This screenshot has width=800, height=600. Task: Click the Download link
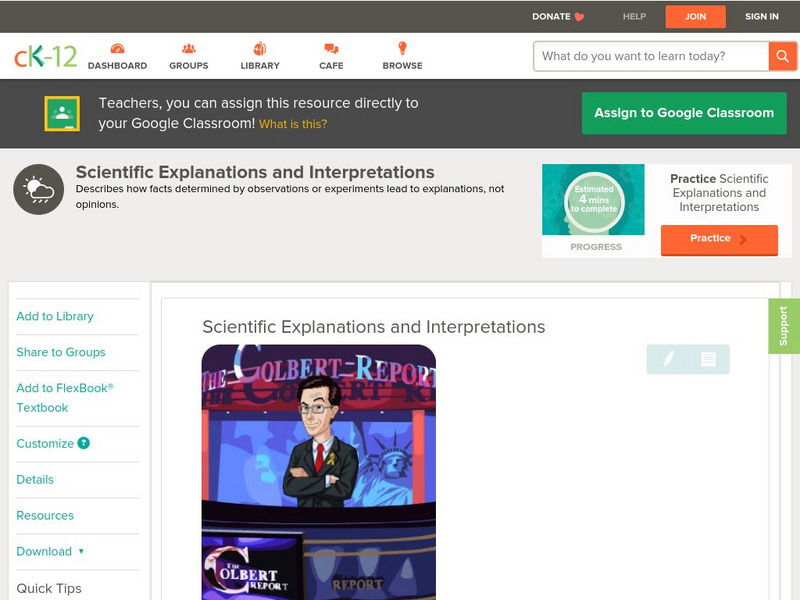pyautogui.click(x=44, y=551)
